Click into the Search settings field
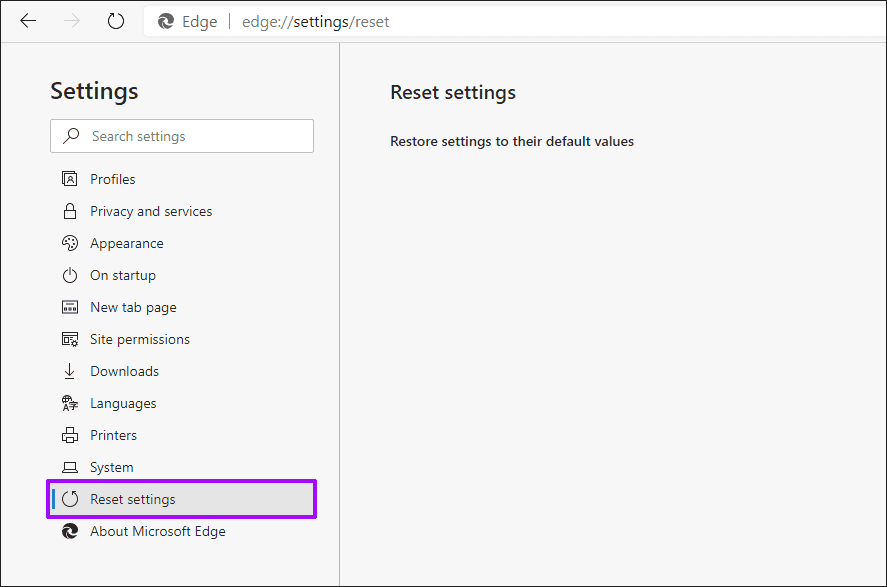The image size is (887, 587). [182, 136]
